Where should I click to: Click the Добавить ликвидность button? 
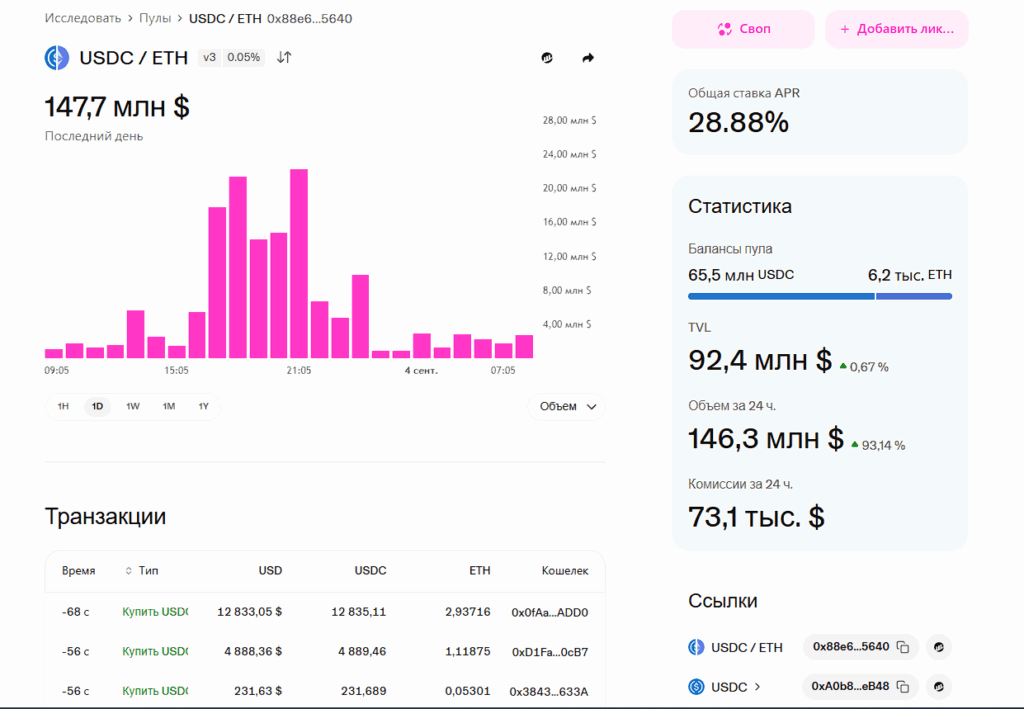pyautogui.click(x=896, y=29)
